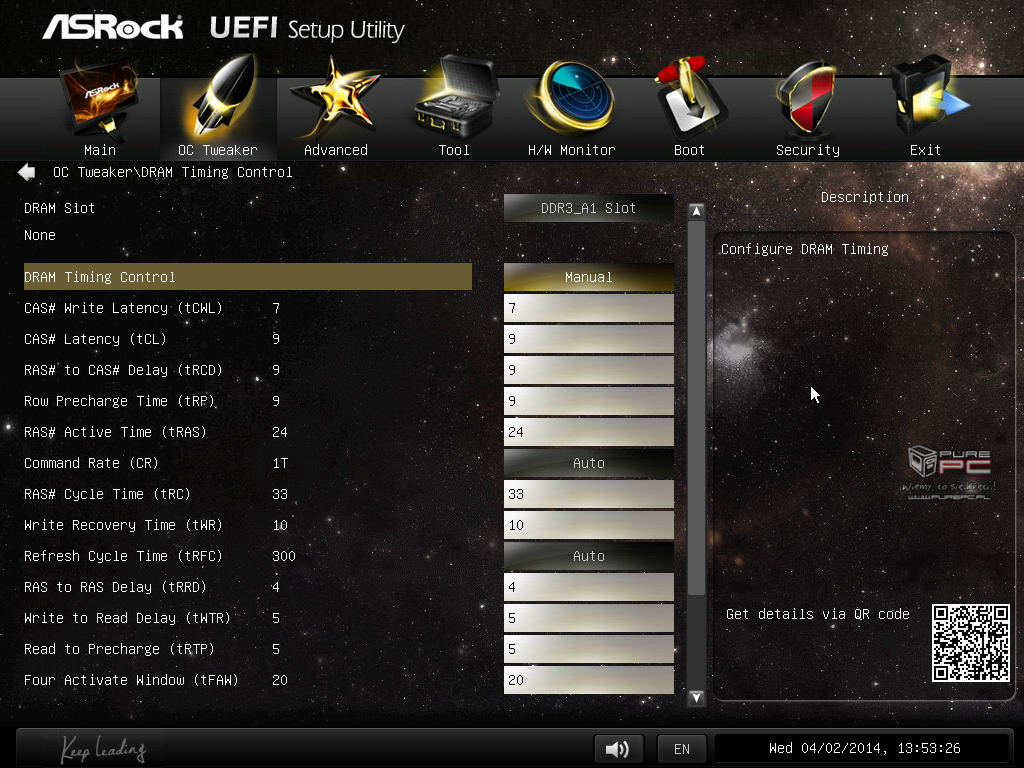Click the Write Recovery Time value field
Screen dimensions: 1024x768
(588, 525)
